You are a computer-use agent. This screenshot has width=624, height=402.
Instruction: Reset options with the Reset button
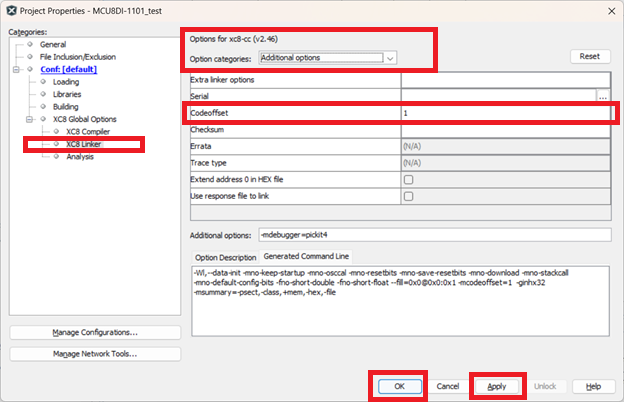pos(589,57)
